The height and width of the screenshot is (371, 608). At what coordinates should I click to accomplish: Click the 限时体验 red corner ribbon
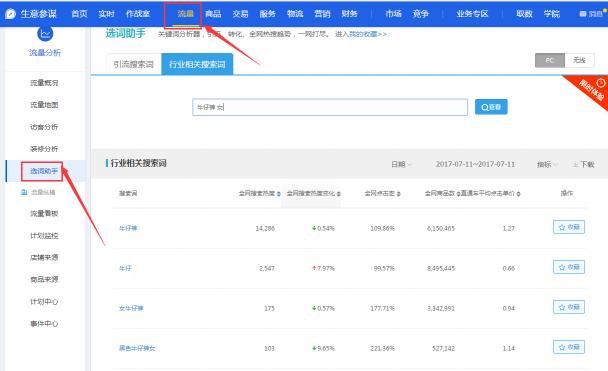pos(590,90)
